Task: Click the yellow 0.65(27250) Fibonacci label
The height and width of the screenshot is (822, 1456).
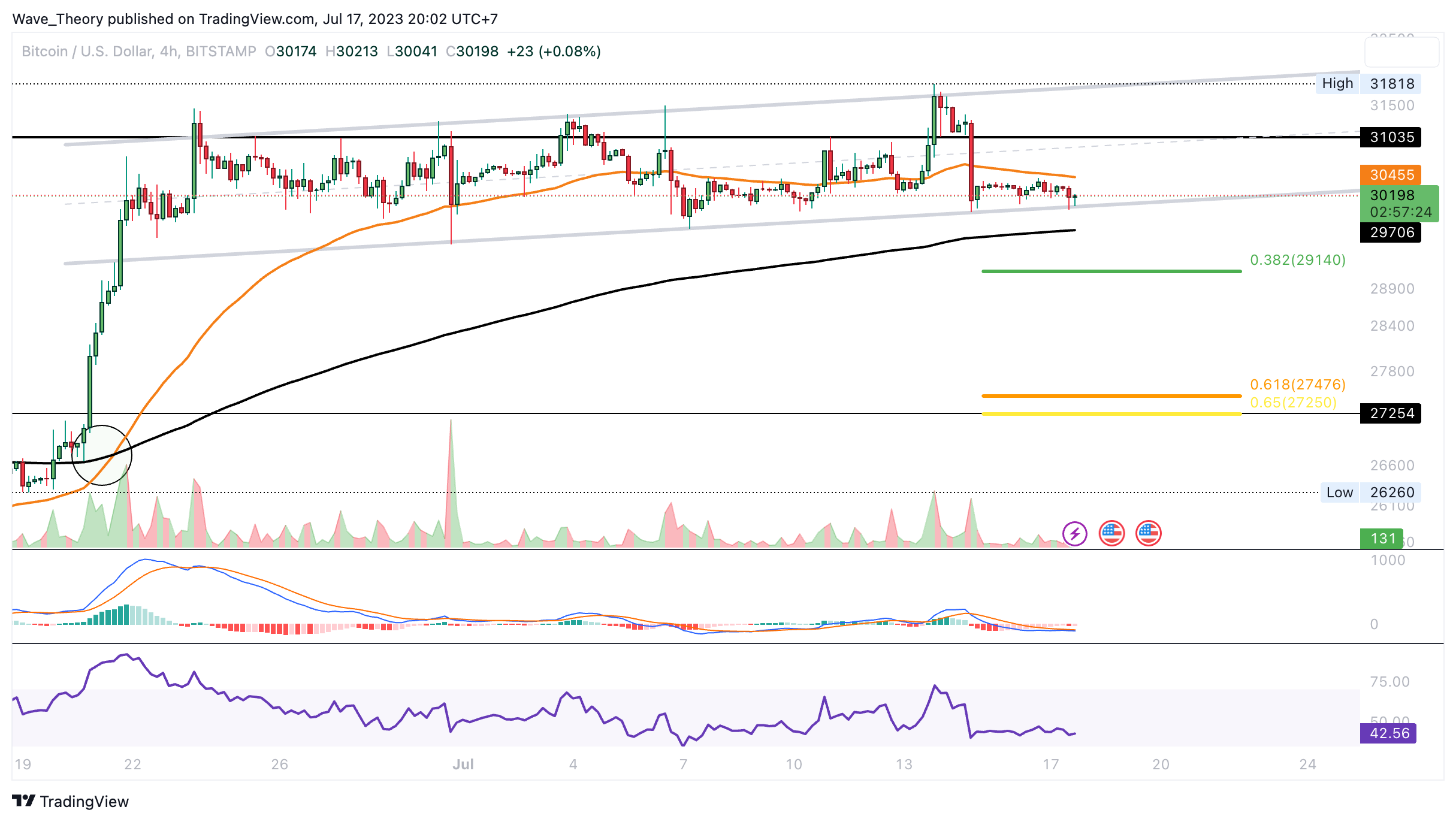Action: coord(1293,403)
